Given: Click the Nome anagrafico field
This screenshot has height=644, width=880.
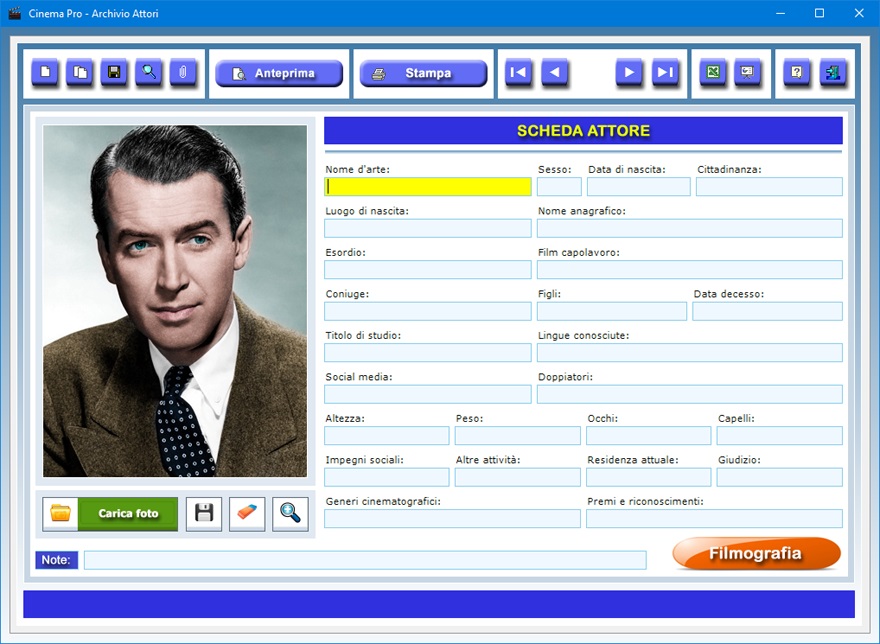Looking at the screenshot, I should (690, 228).
